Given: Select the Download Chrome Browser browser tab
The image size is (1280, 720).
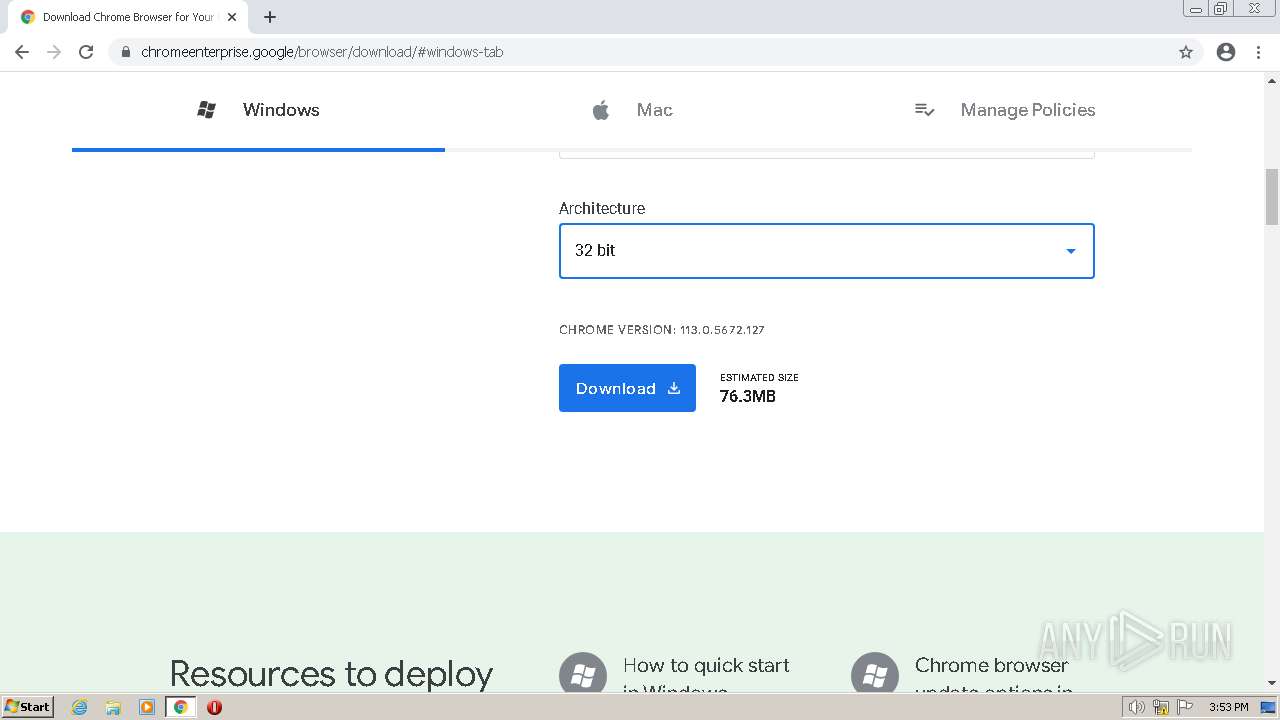Looking at the screenshot, I should point(128,17).
